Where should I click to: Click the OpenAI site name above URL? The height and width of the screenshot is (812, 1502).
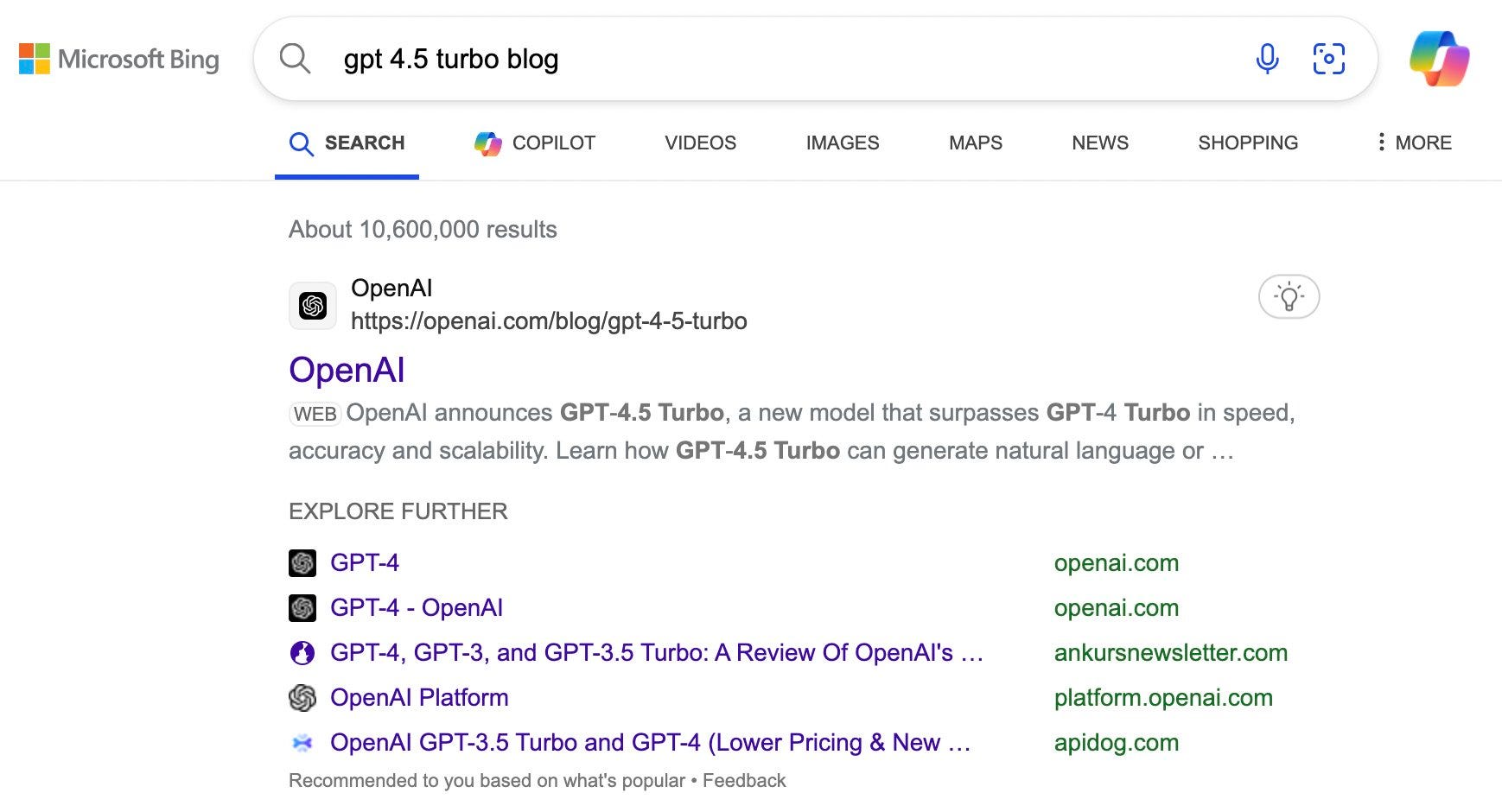[x=391, y=289]
